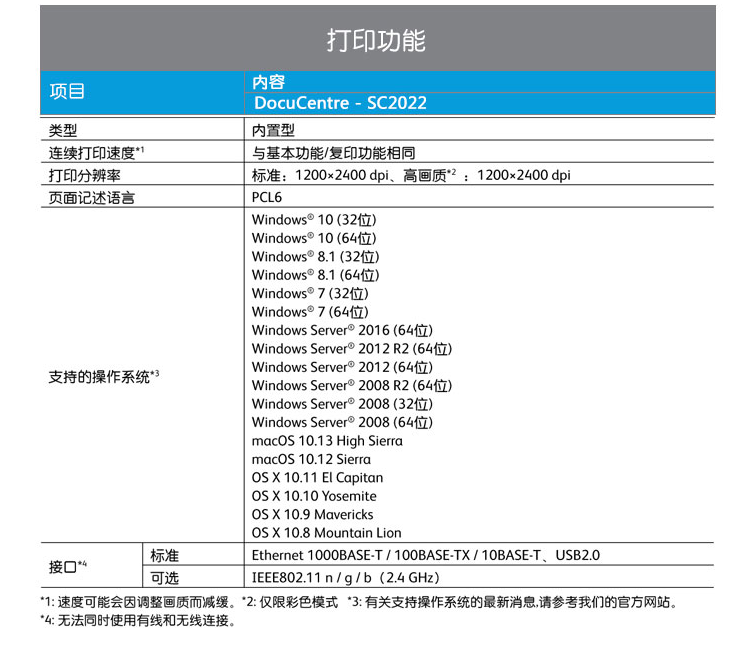Select the OS X 10.10 Yosemite entry
This screenshot has height=650, width=750.
pos(314,496)
